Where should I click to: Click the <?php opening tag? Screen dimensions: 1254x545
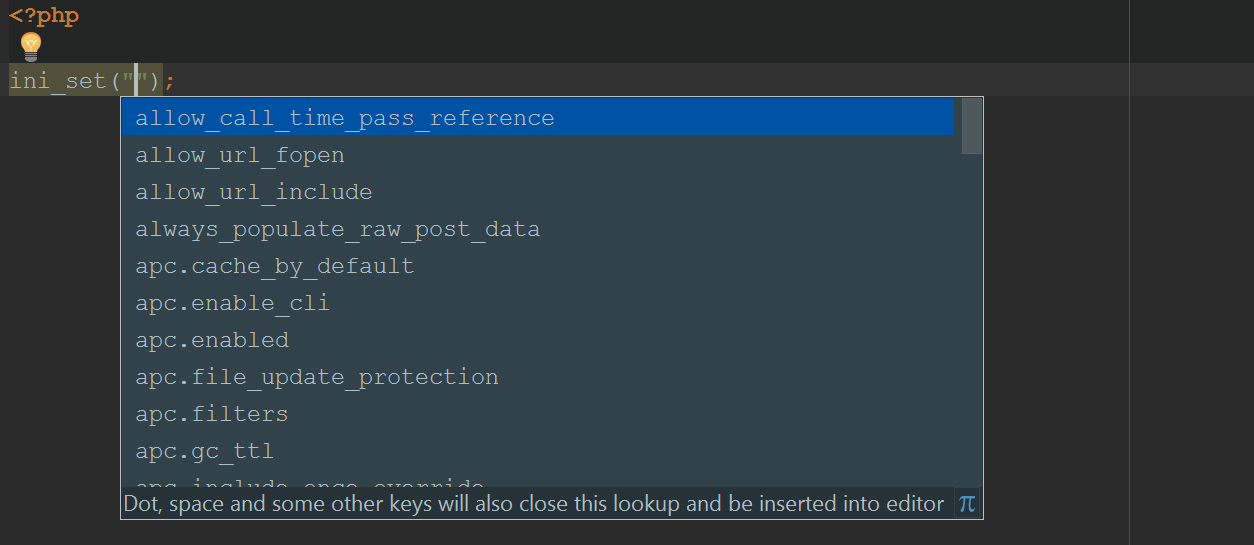tap(44, 16)
